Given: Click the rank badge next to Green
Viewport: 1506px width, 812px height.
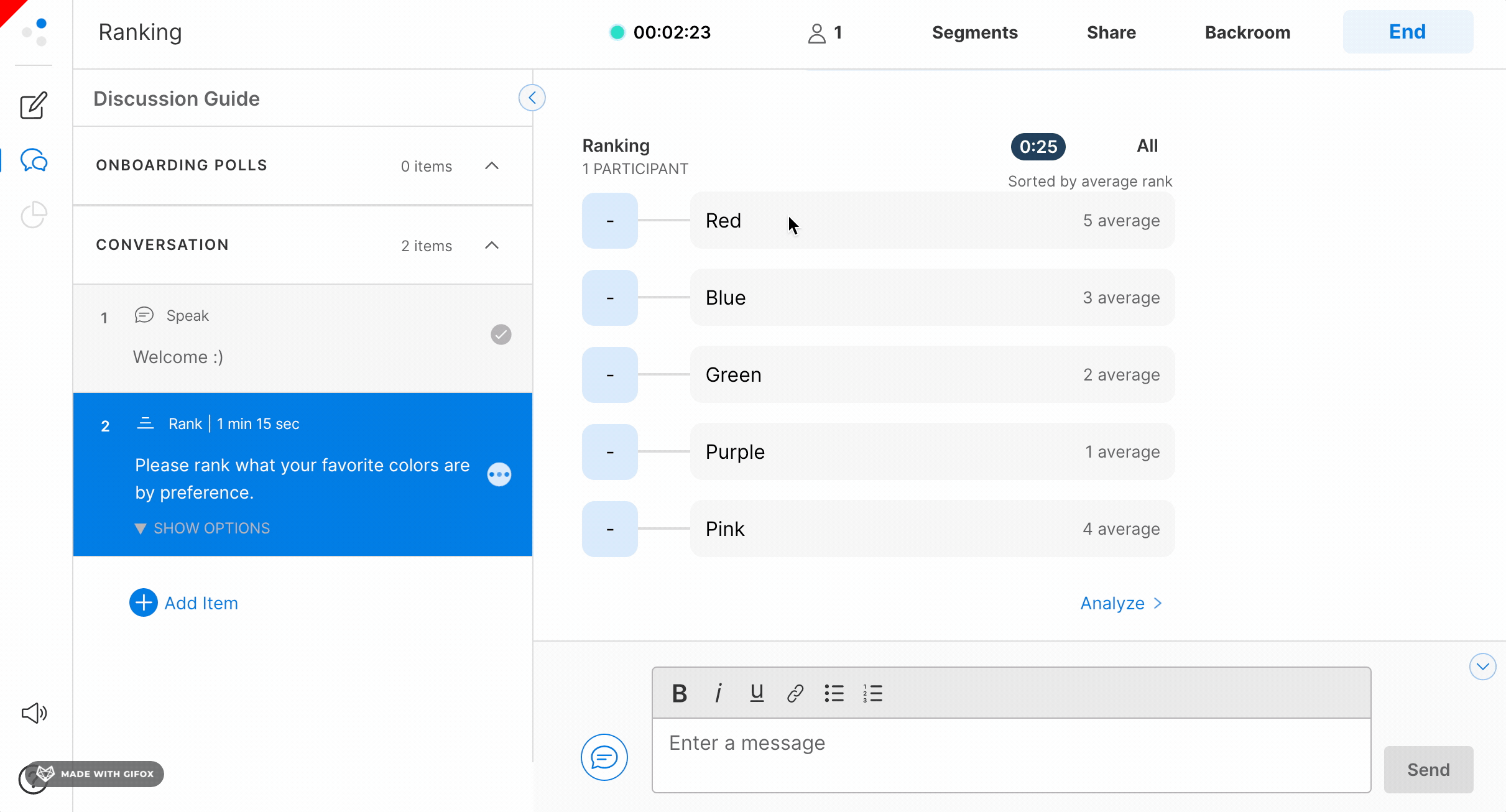Looking at the screenshot, I should pos(610,375).
